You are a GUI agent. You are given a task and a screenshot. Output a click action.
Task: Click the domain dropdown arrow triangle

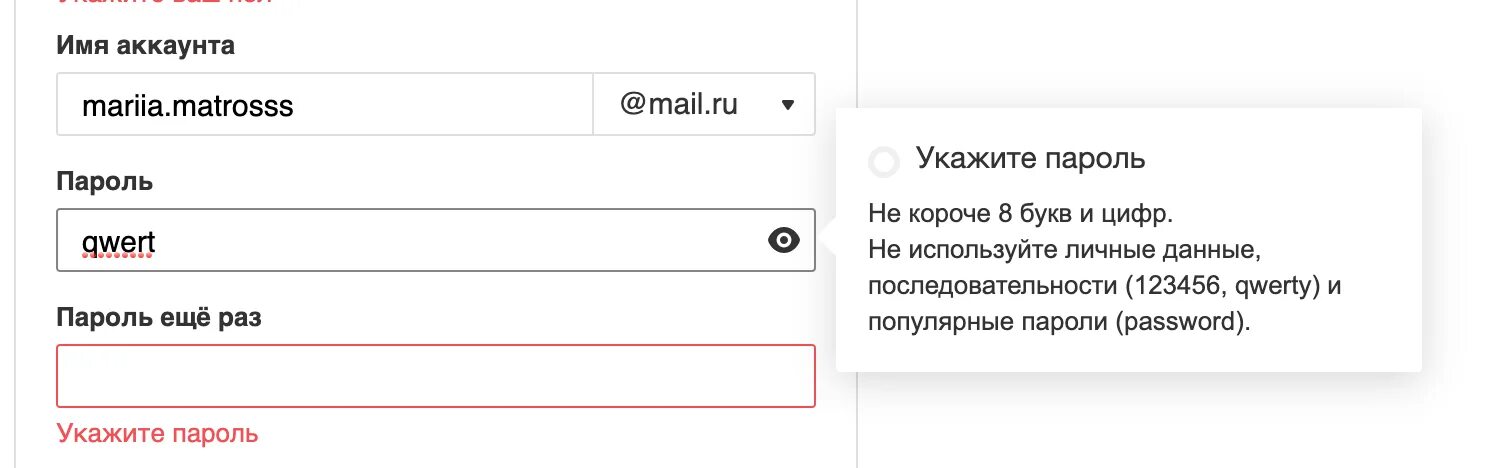tap(788, 104)
